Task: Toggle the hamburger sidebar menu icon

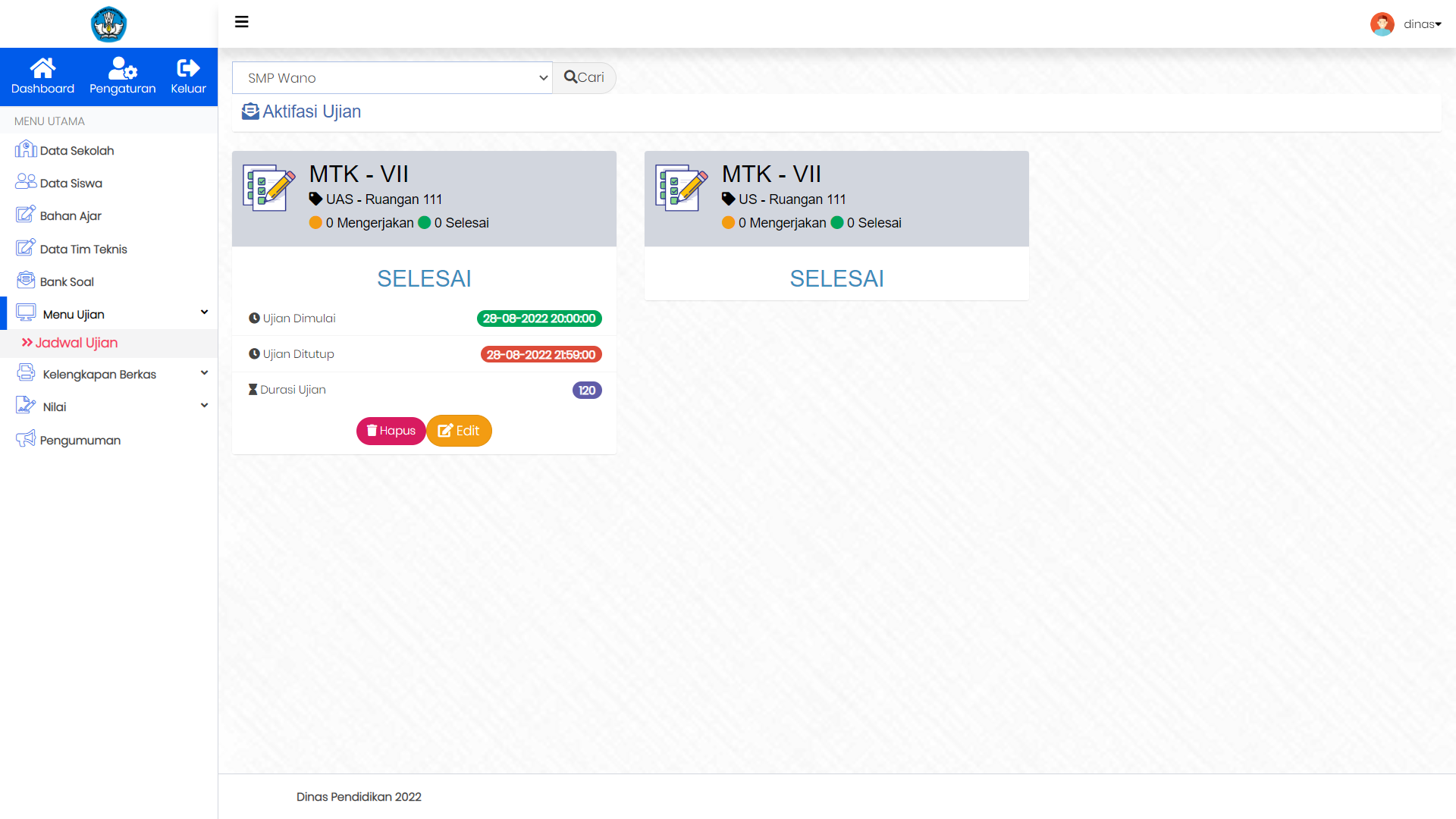Action: tap(242, 22)
